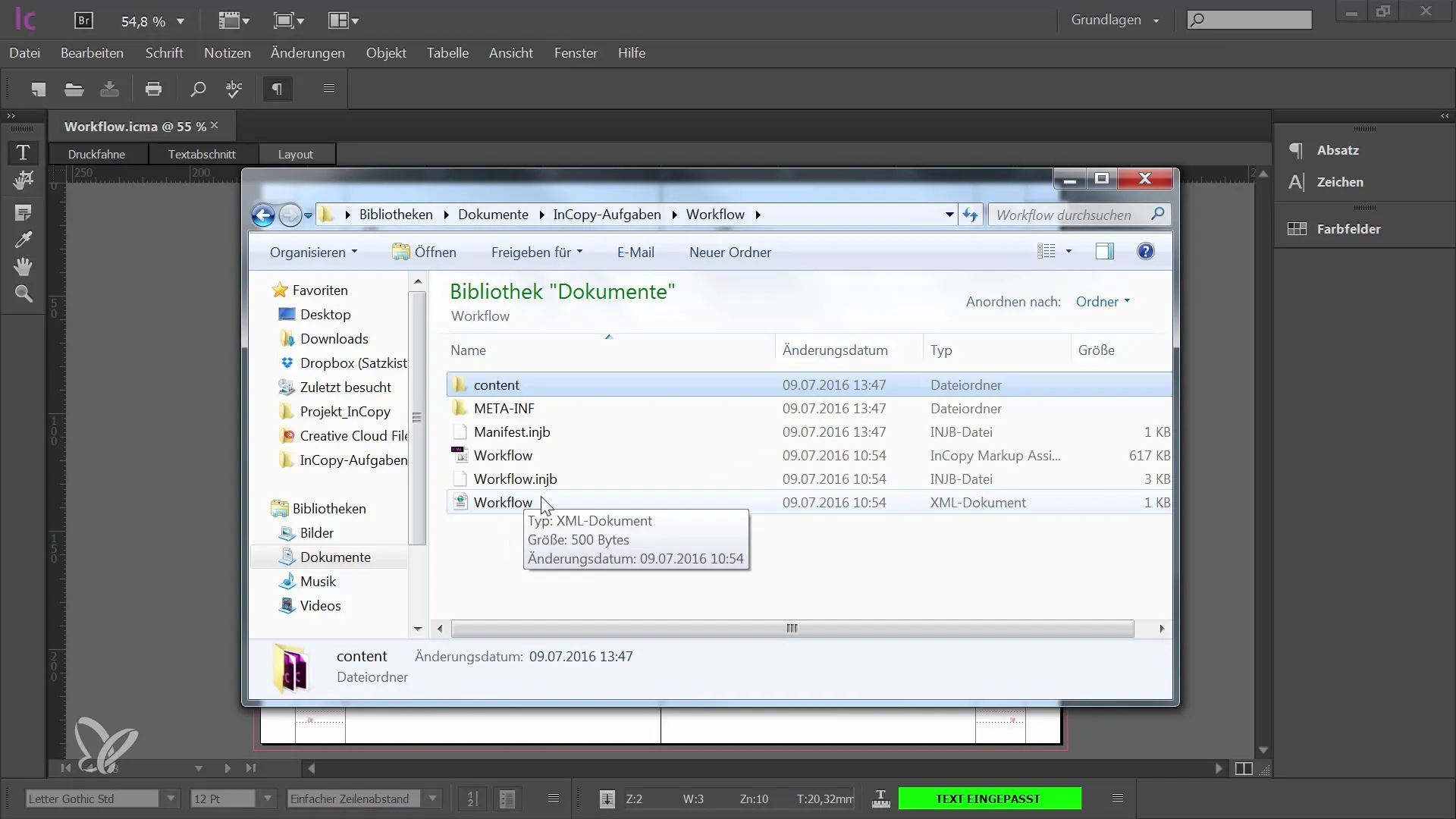Screen dimensions: 1456x819
Task: Click the paragraph formatting icon in toolbar
Action: [277, 90]
